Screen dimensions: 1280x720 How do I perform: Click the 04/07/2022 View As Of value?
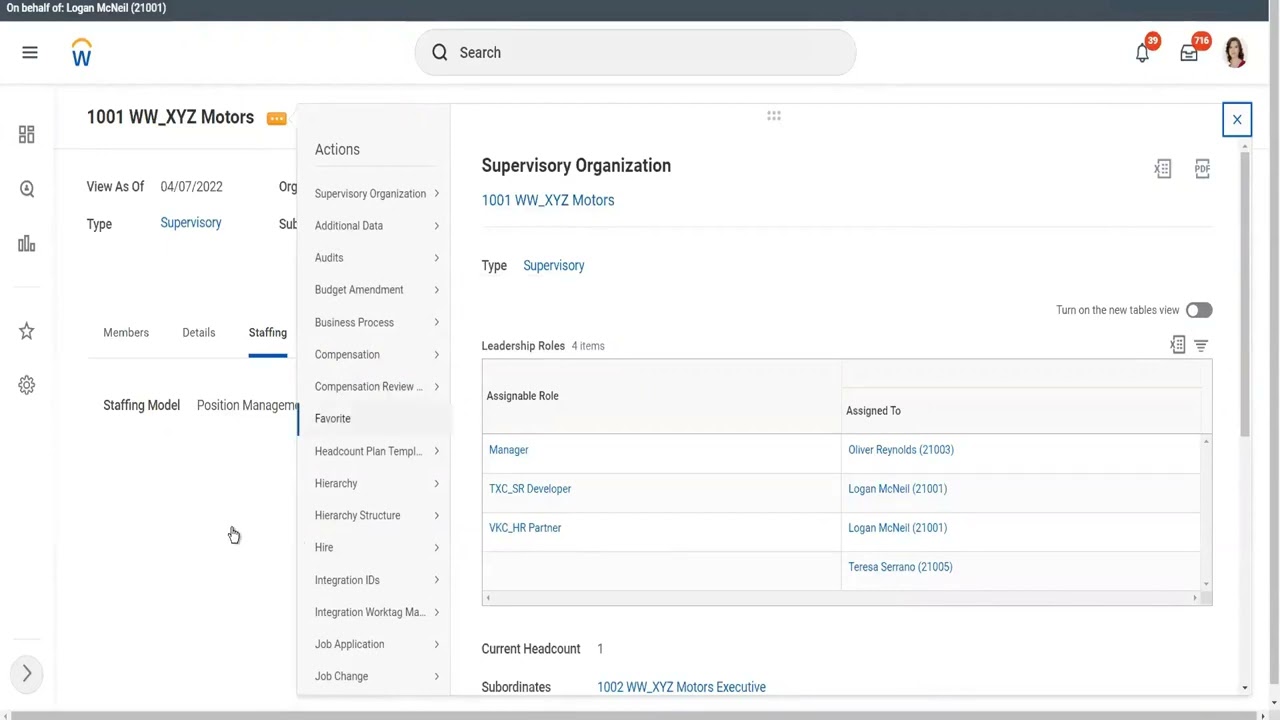192,187
